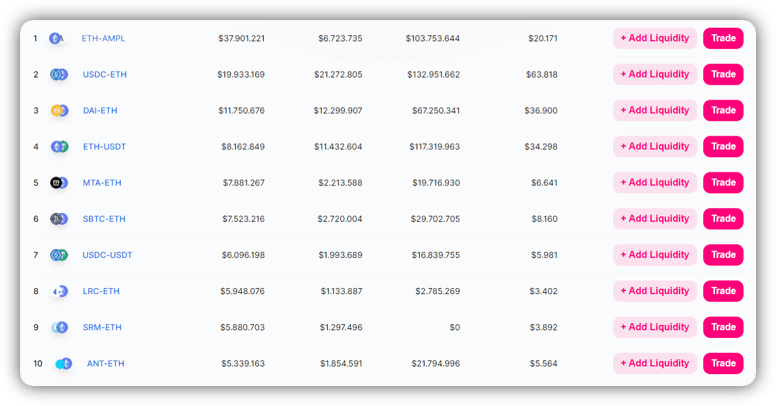
Task: Click the USDC-ETH token pair icon
Action: pyautogui.click(x=59, y=74)
